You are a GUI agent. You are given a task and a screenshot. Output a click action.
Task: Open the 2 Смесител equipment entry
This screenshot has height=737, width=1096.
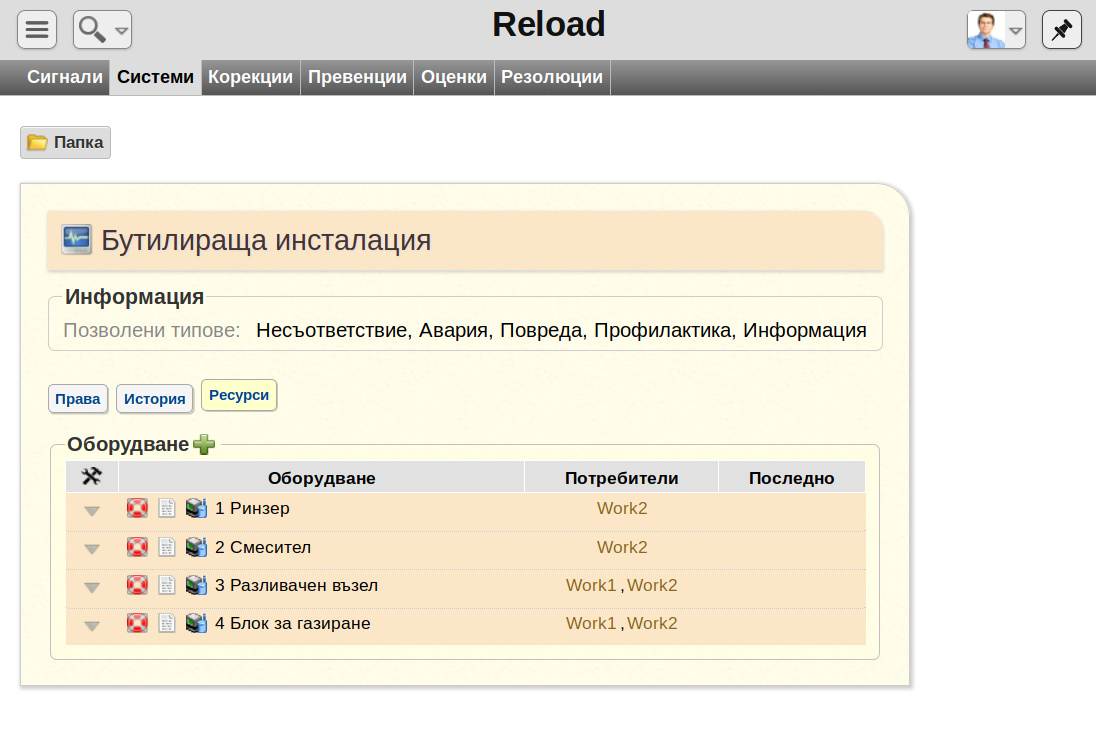pos(263,547)
